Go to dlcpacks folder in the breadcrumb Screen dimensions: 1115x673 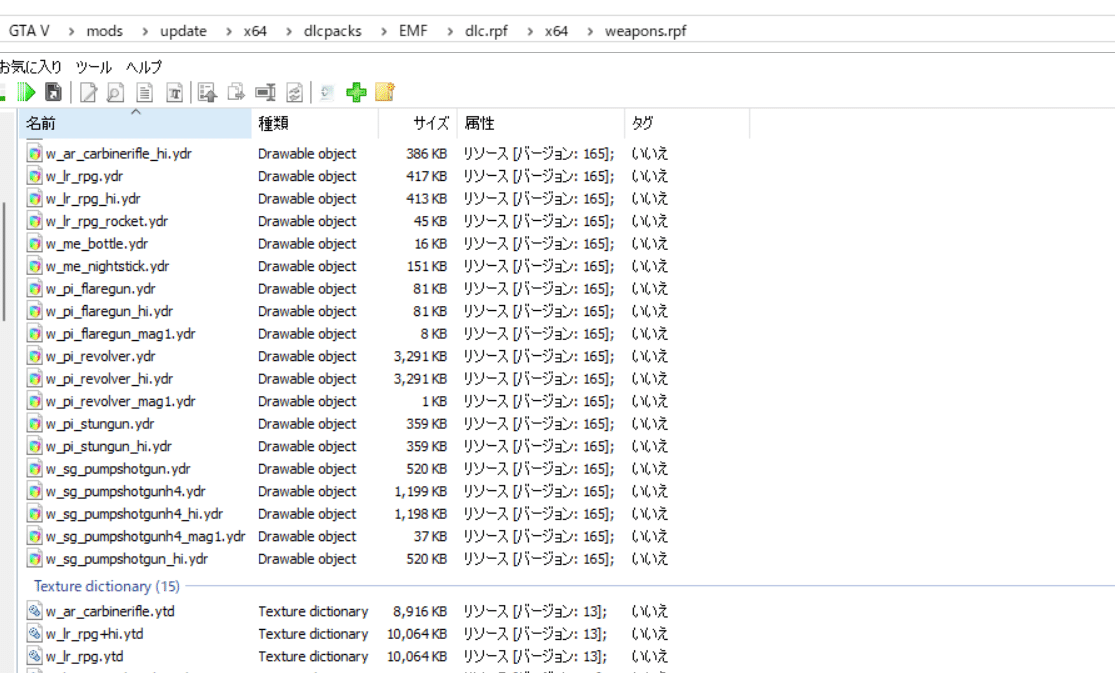click(x=332, y=31)
